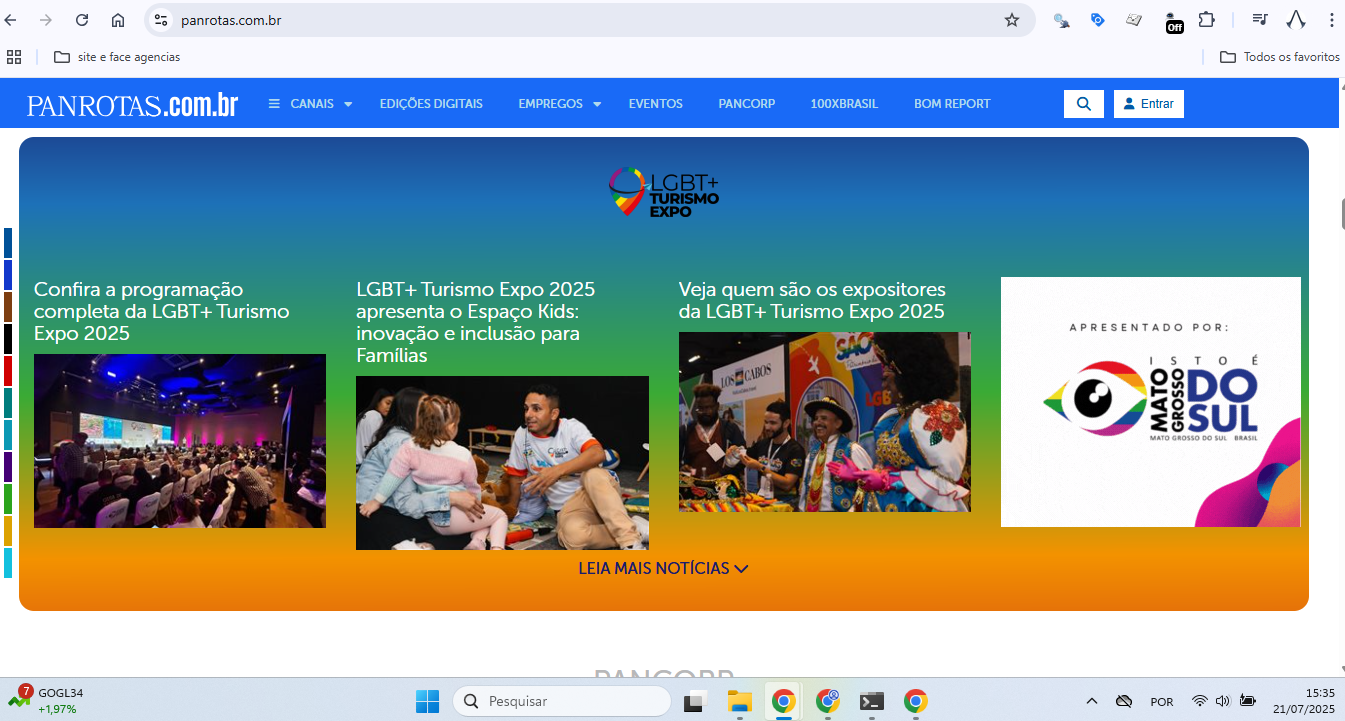1345x721 pixels.
Task: Expand the EMPREGOS dropdown arrow
Action: point(597,104)
